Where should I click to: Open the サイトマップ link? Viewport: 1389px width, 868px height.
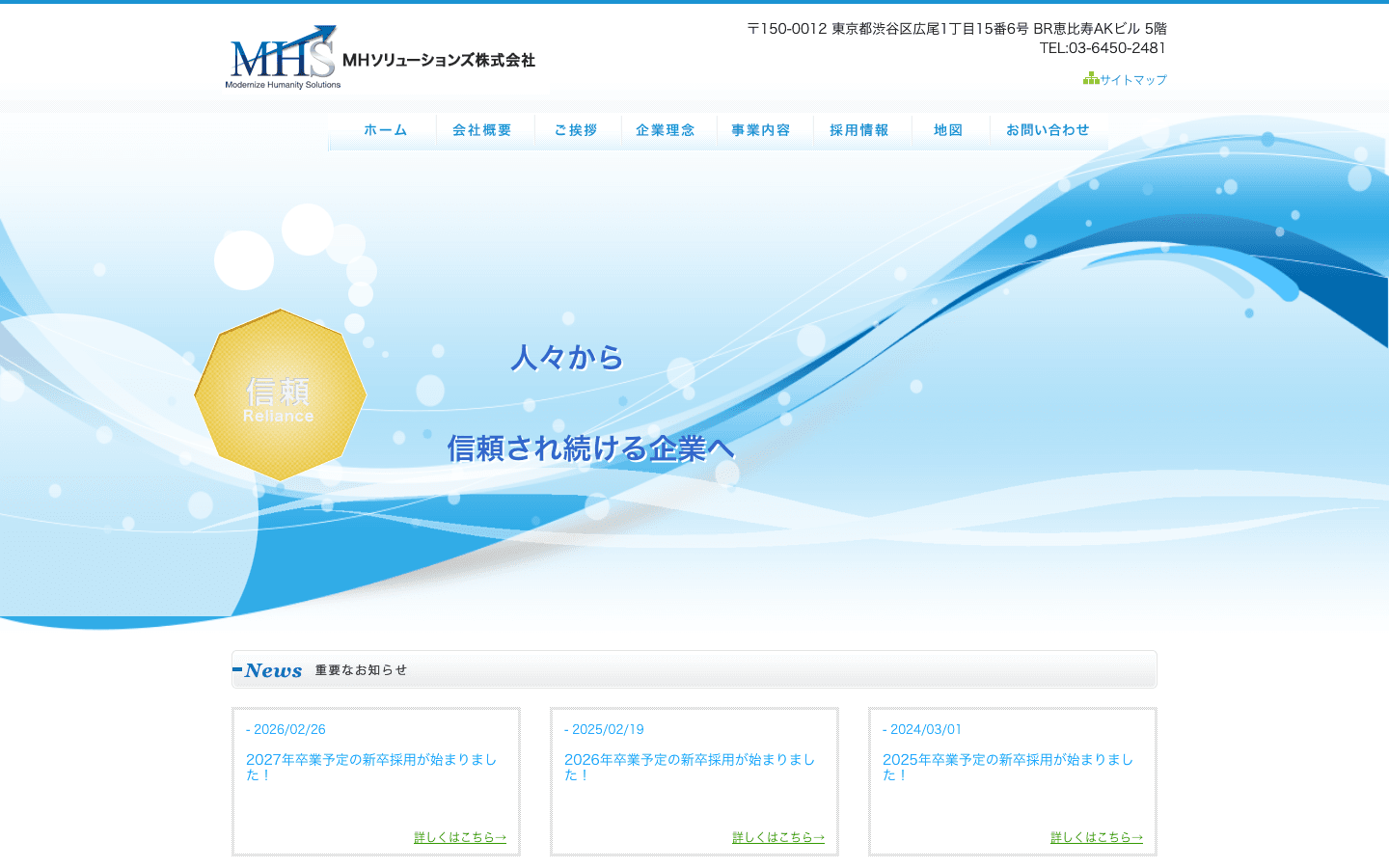[1133, 80]
